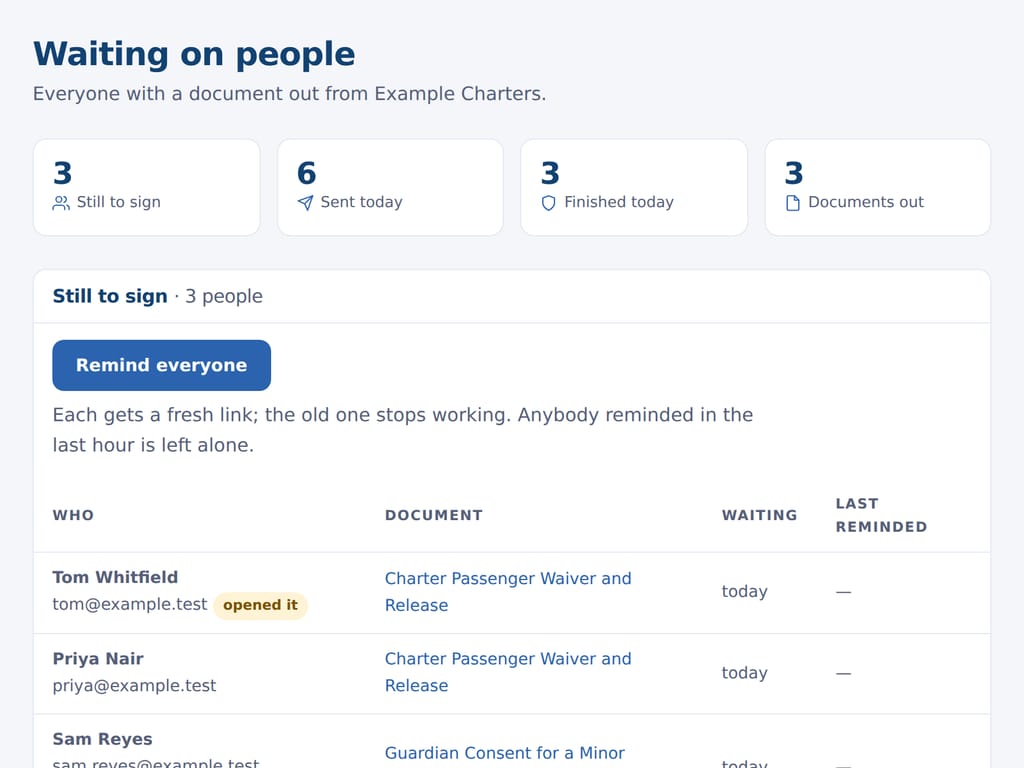Click the WHO column header
The image size is (1024, 768).
pyautogui.click(x=73, y=515)
